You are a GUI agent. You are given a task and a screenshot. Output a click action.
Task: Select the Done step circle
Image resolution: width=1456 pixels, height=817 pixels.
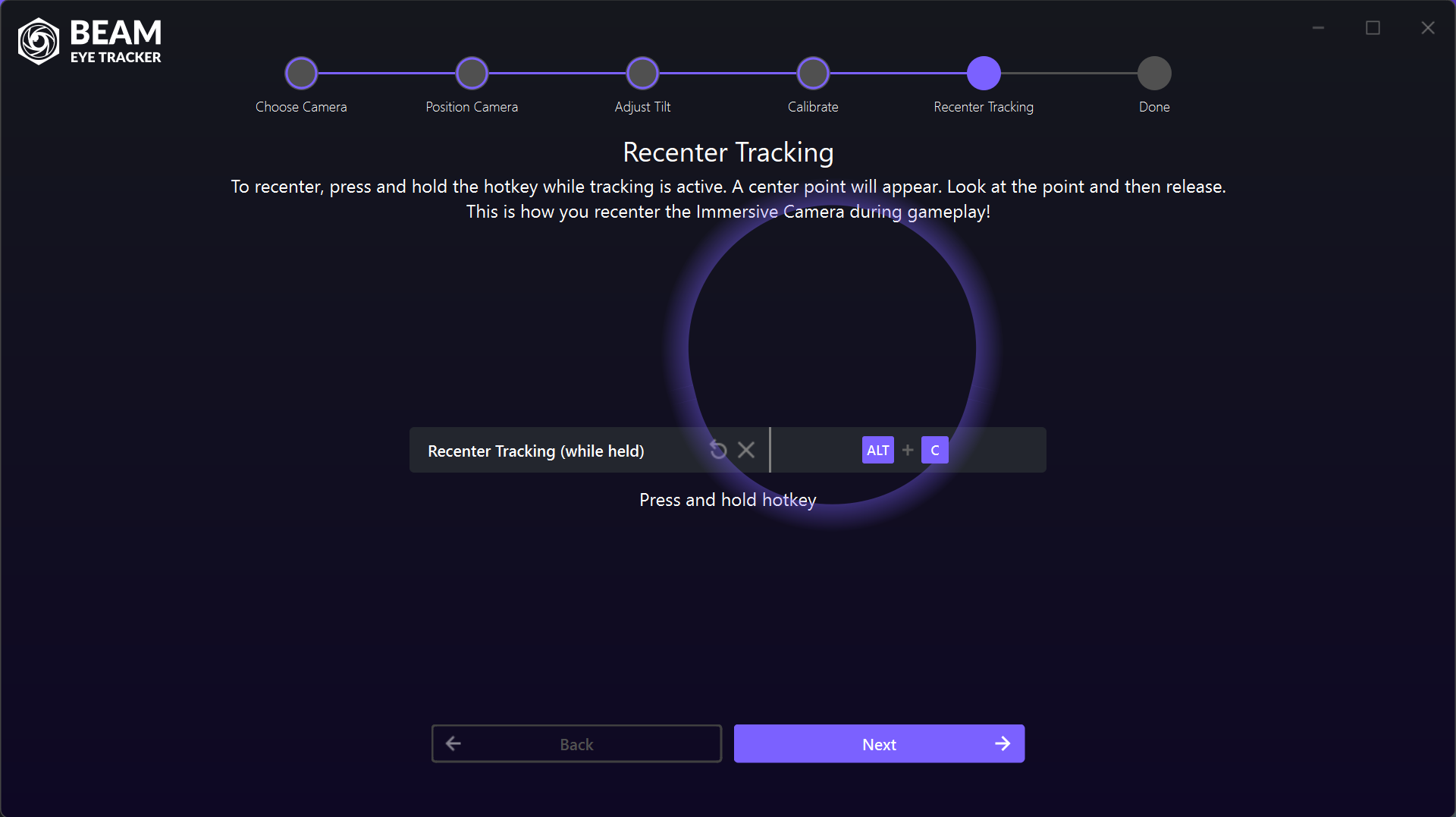pyautogui.click(x=1154, y=73)
